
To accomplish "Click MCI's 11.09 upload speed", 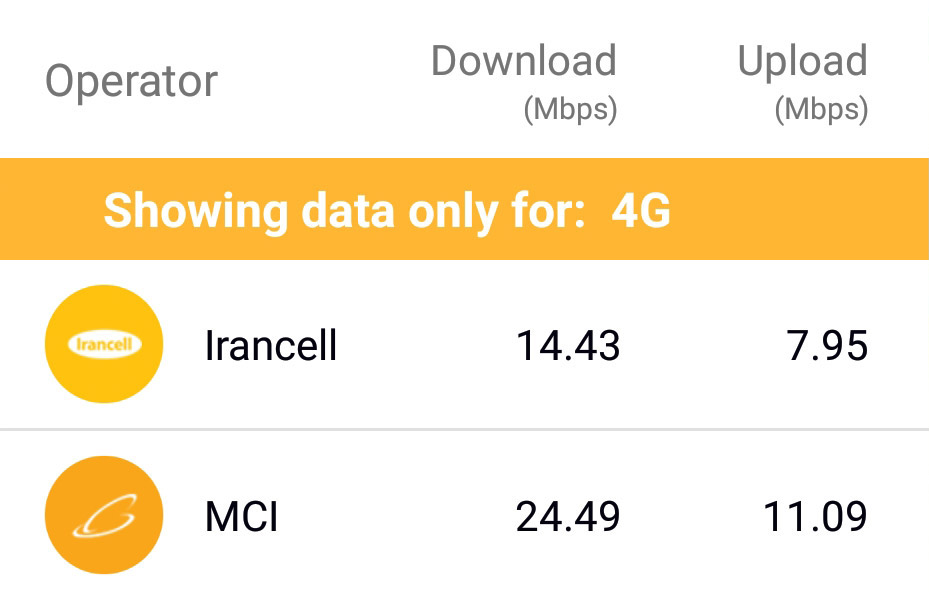I will click(815, 517).
